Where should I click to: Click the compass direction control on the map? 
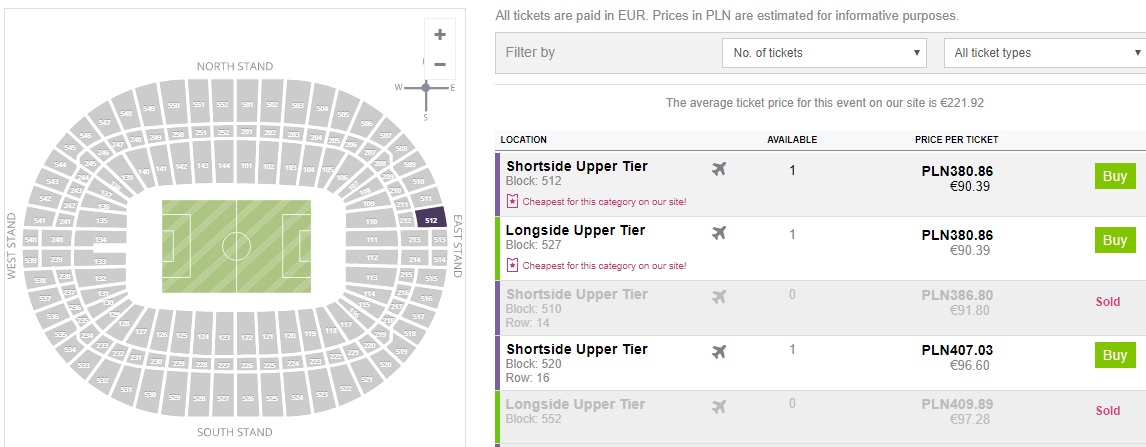pyautogui.click(x=425, y=88)
